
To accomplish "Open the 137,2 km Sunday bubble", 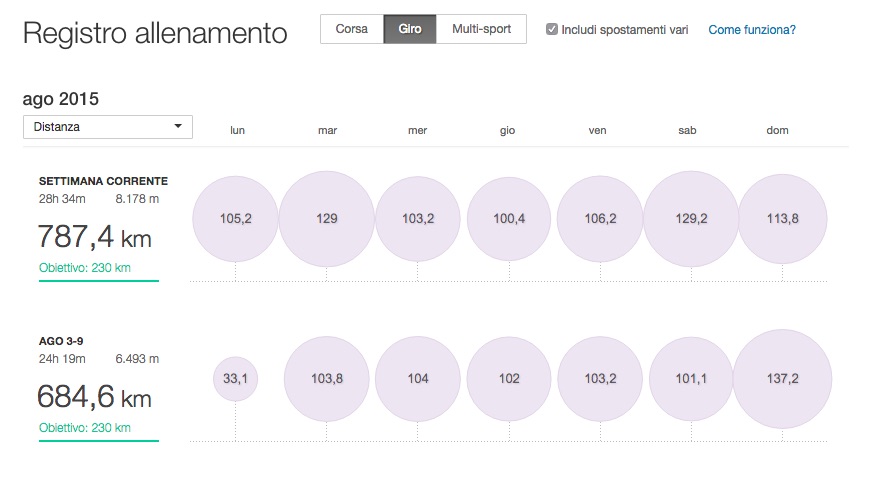I will 782,379.
